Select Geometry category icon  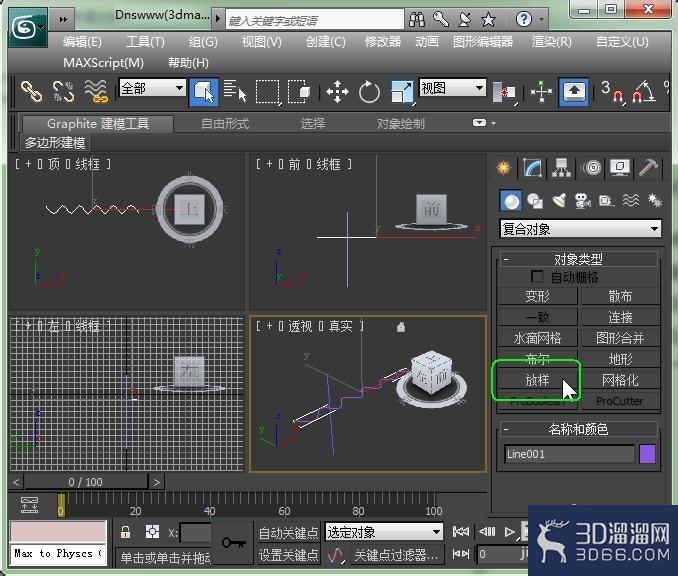pyautogui.click(x=511, y=201)
